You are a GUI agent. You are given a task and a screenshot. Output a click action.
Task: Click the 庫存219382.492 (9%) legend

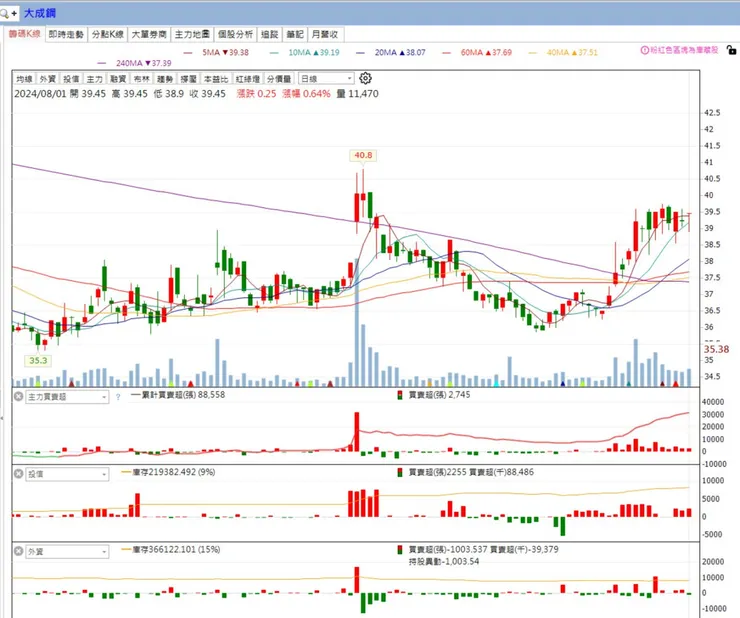(x=168, y=472)
